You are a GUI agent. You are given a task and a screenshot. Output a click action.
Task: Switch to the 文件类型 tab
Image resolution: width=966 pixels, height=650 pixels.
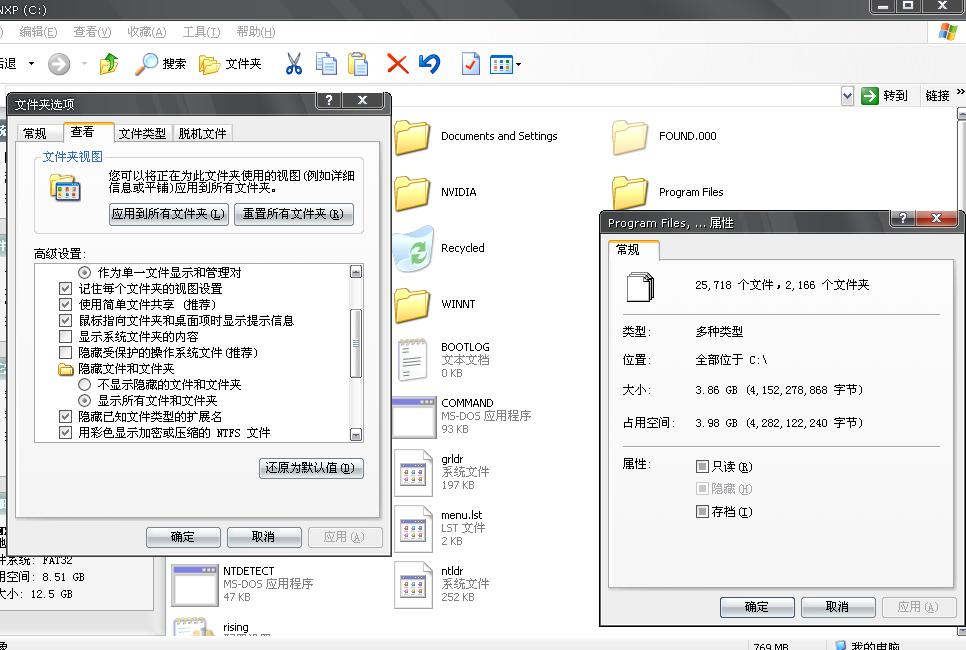tap(142, 133)
